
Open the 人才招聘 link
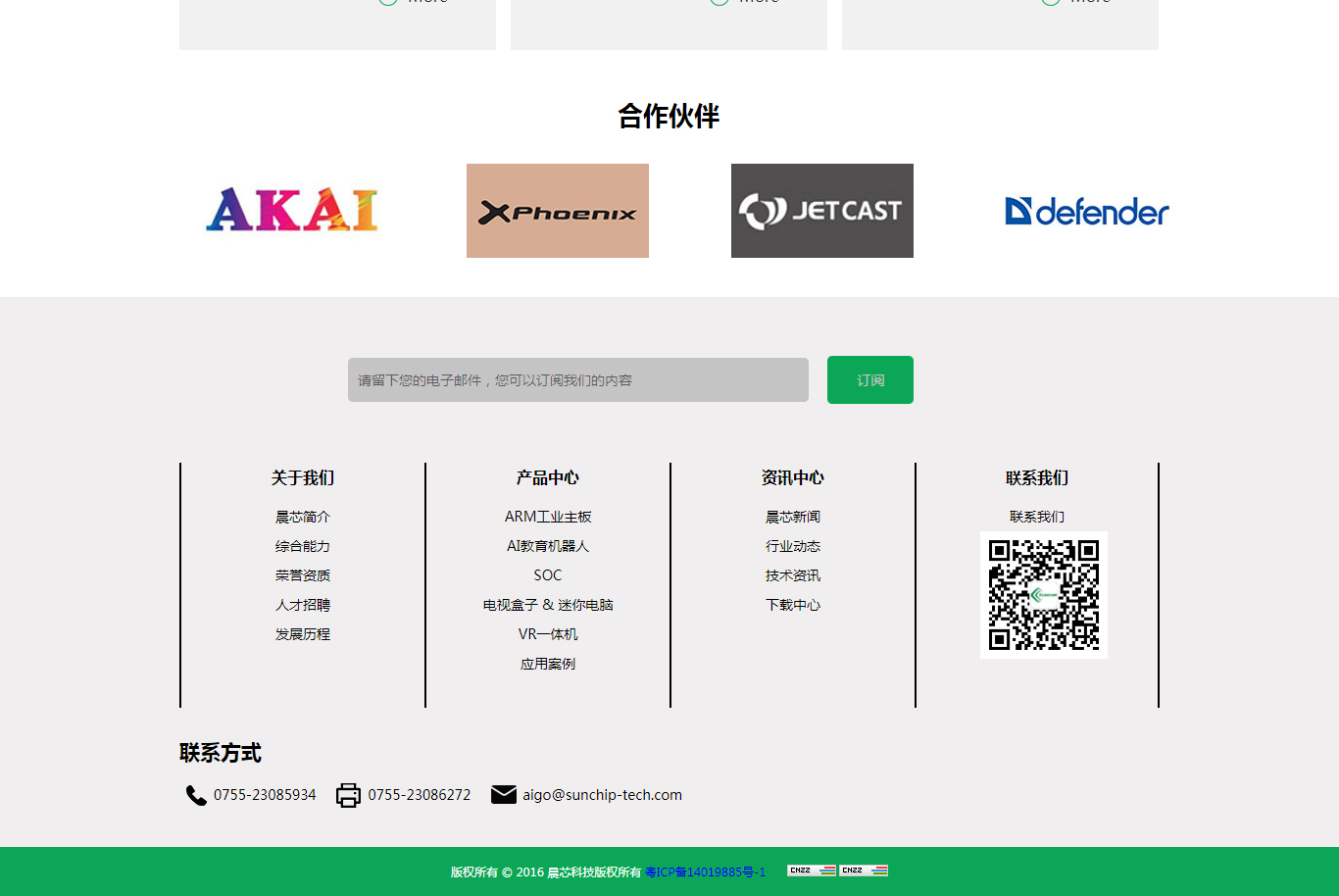tap(303, 605)
